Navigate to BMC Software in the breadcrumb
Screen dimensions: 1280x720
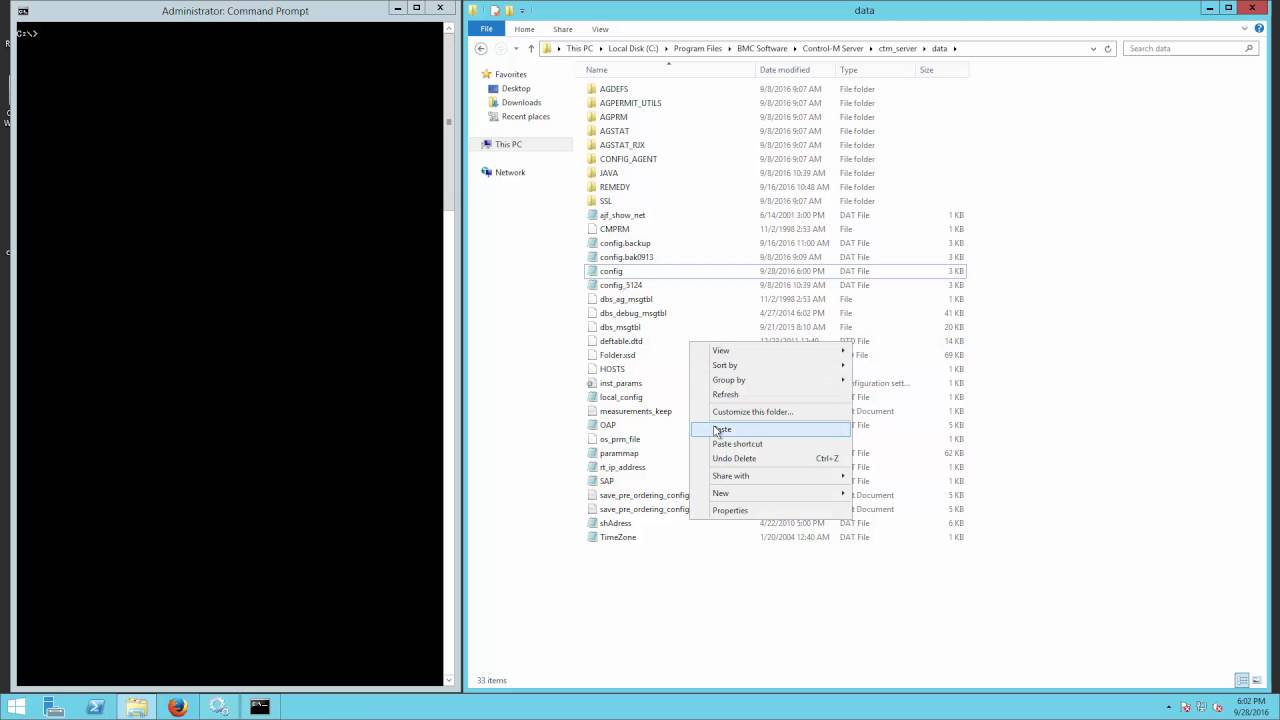tap(762, 48)
